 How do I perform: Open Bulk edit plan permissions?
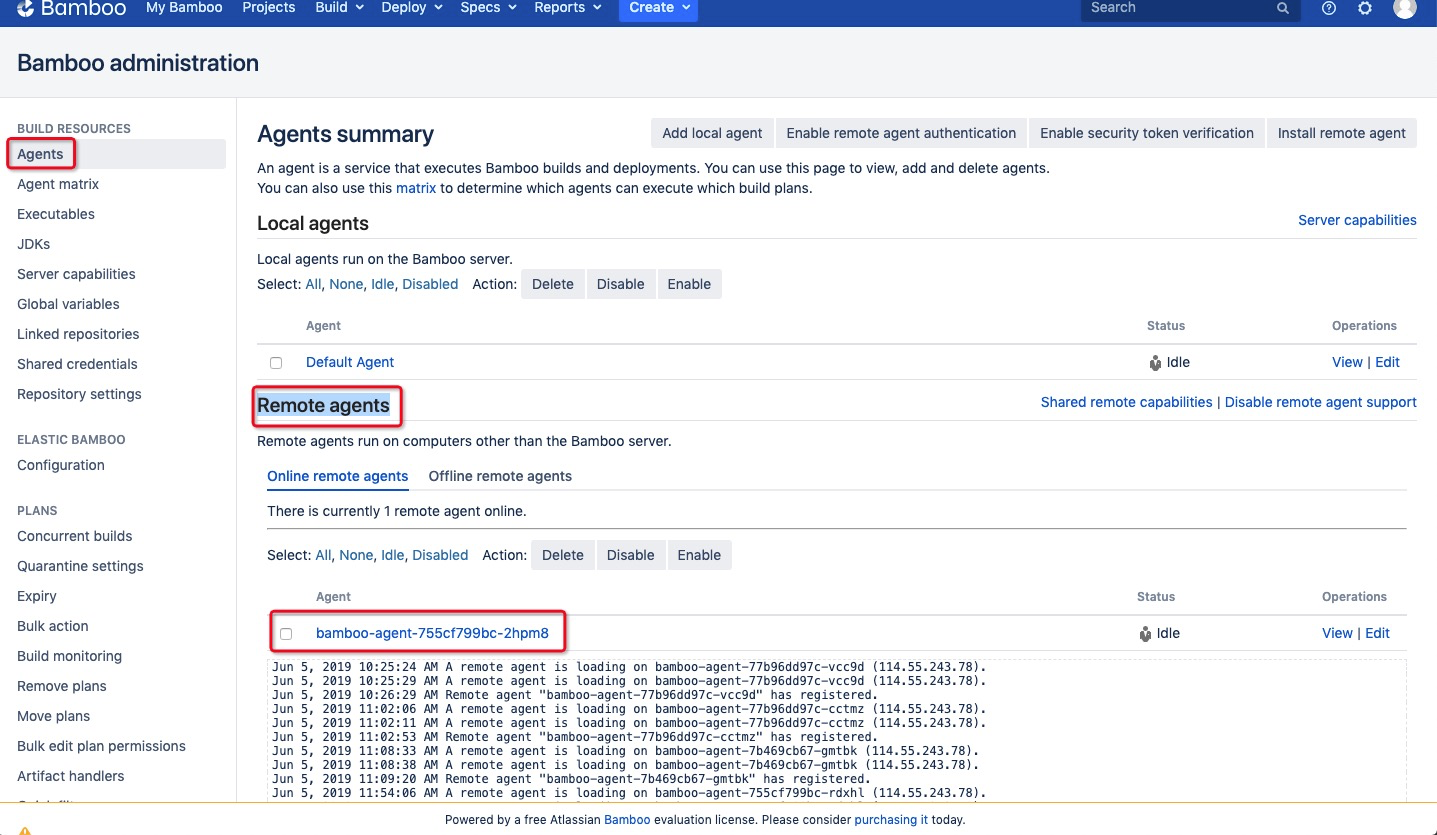tap(101, 746)
